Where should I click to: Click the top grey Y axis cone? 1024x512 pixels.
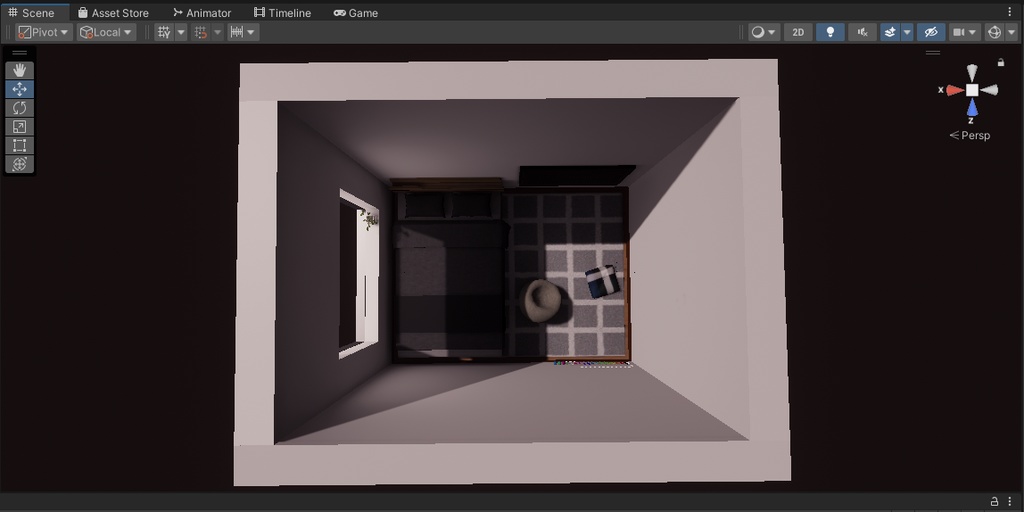(x=972, y=72)
